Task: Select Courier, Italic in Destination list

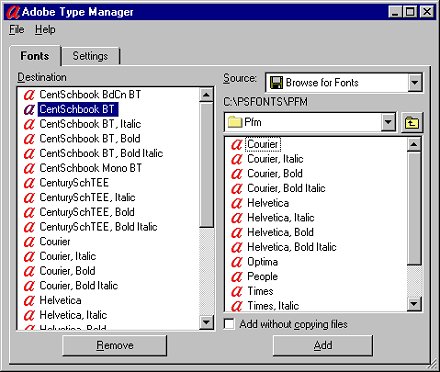Action: 68,256
